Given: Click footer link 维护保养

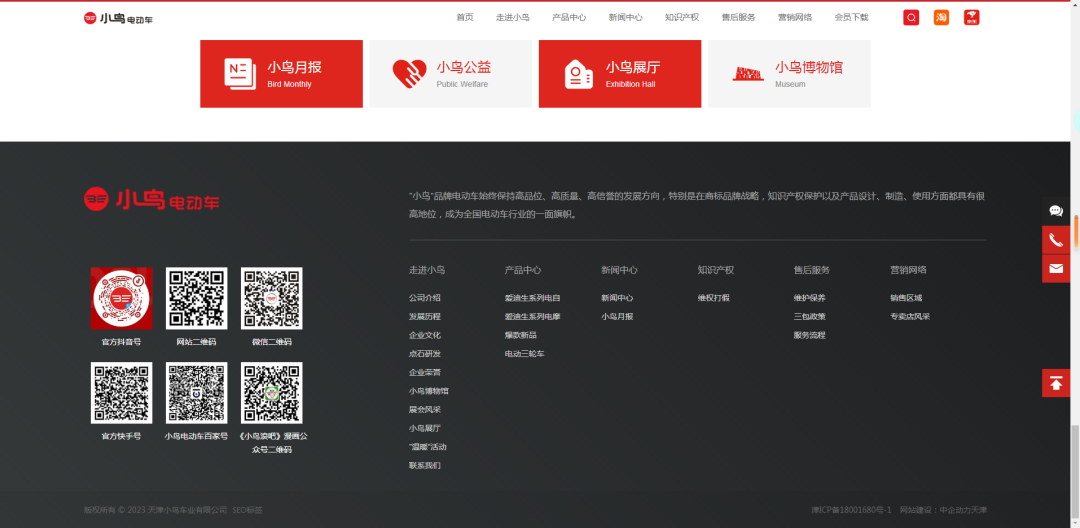Looking at the screenshot, I should pyautogui.click(x=809, y=298).
